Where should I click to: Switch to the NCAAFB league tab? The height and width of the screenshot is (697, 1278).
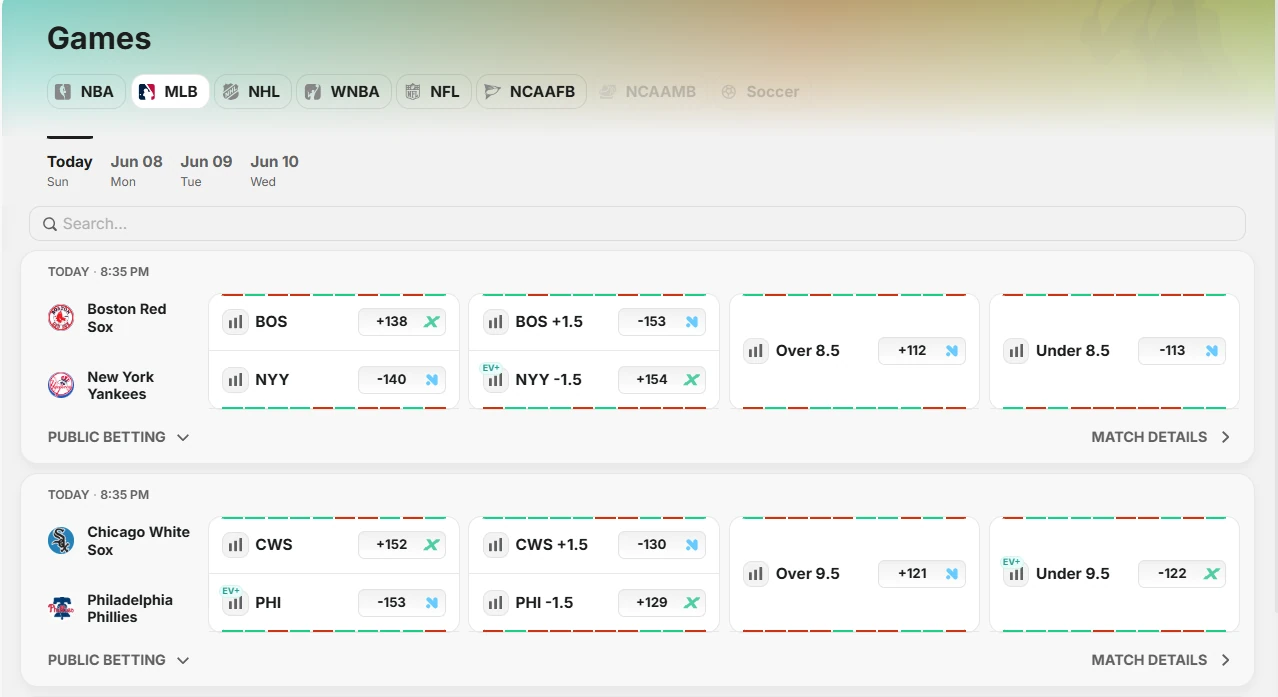click(x=531, y=92)
